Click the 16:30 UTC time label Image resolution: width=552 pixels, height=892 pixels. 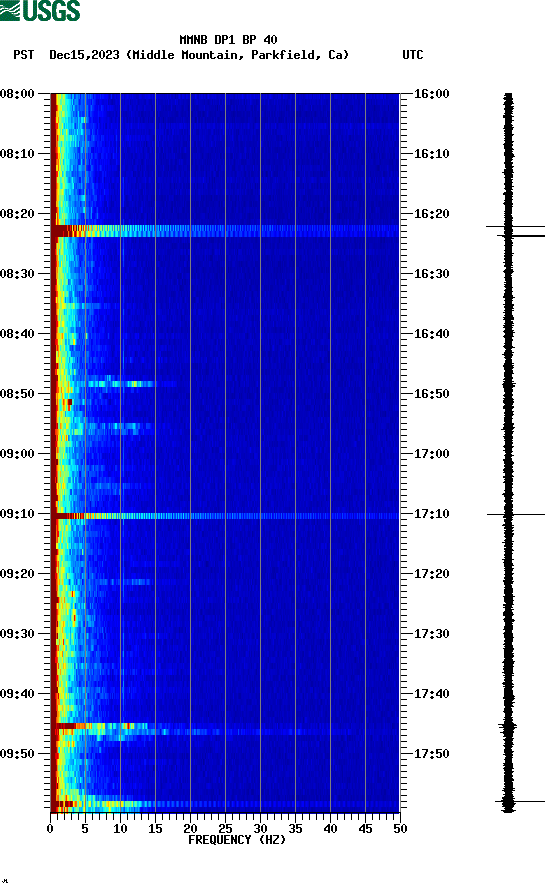[x=431, y=274]
